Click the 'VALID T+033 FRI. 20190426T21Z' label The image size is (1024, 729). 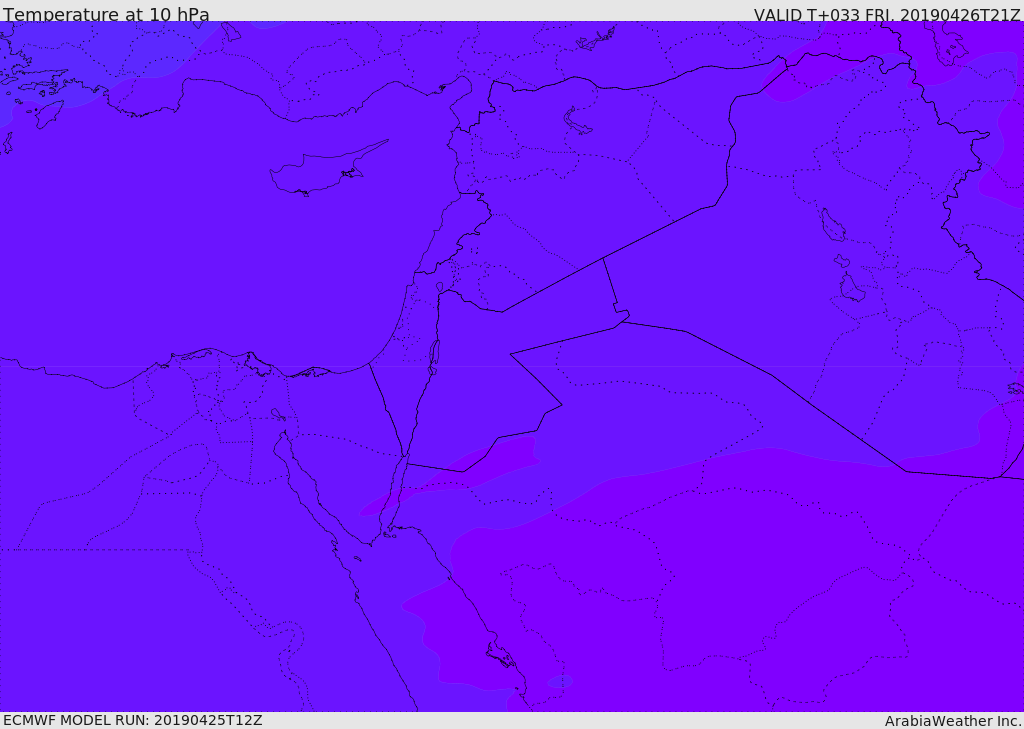tap(887, 14)
